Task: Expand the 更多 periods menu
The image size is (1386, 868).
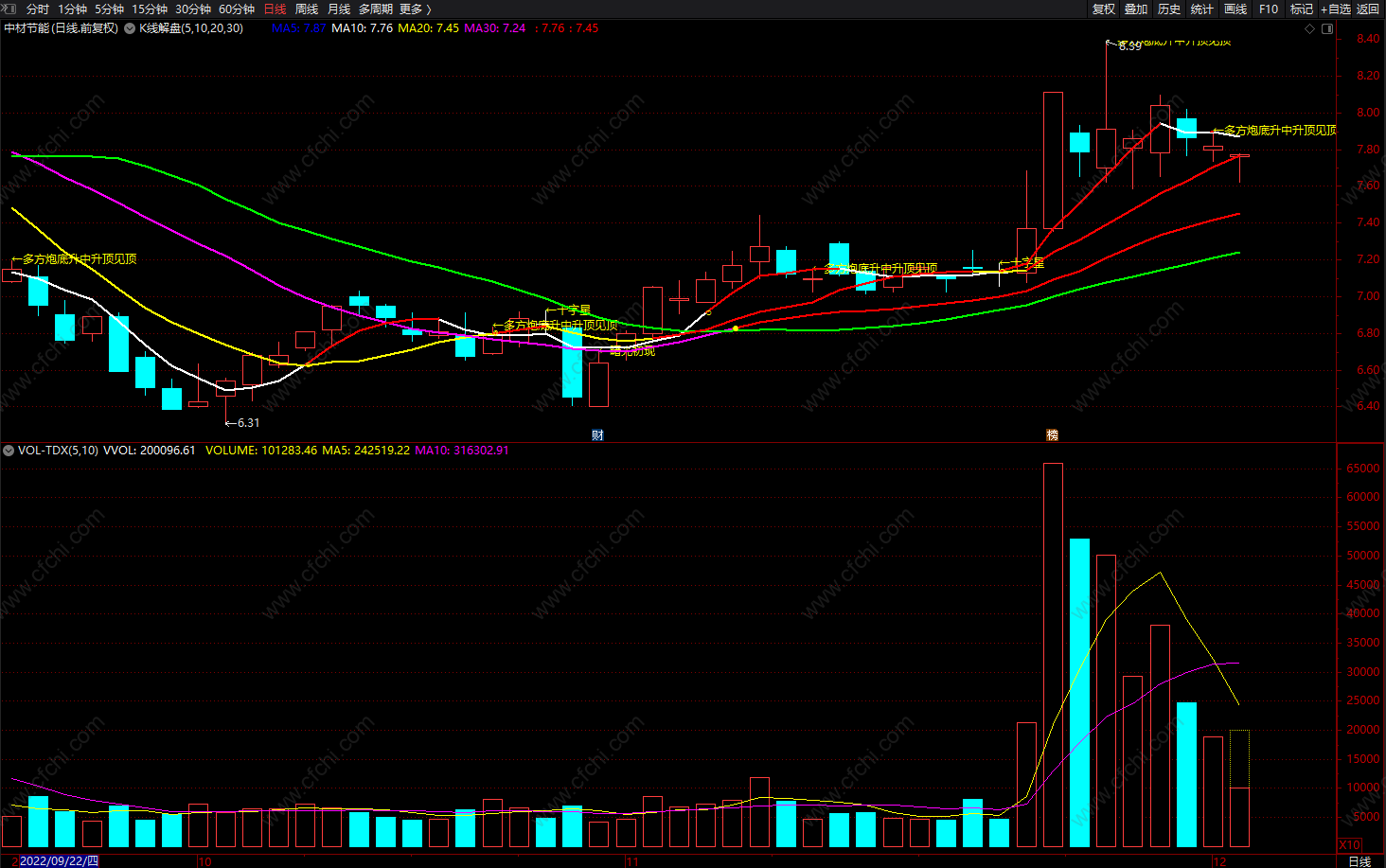Action: tap(415, 9)
